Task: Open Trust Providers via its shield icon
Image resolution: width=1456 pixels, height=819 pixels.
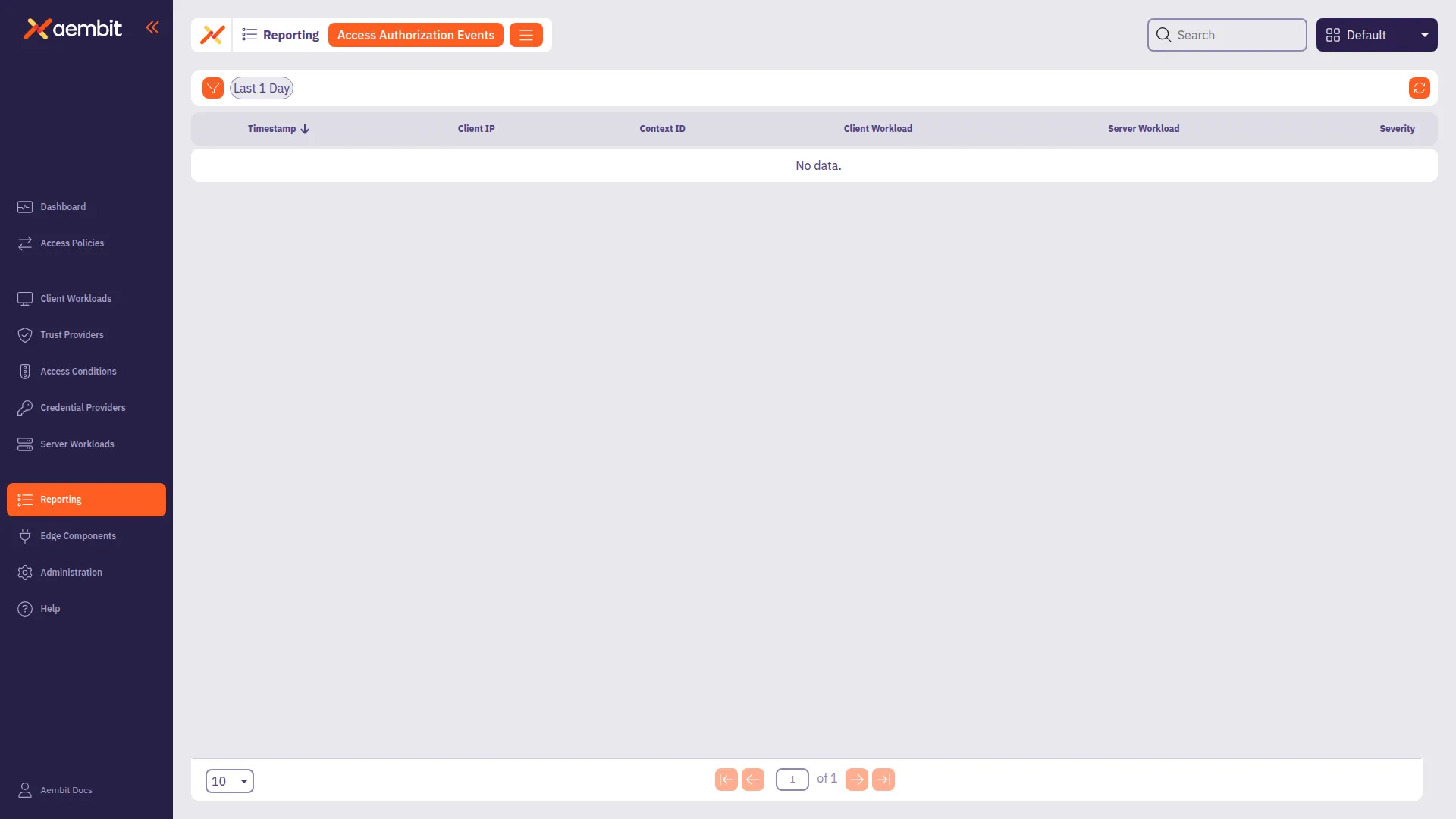Action: coord(25,334)
